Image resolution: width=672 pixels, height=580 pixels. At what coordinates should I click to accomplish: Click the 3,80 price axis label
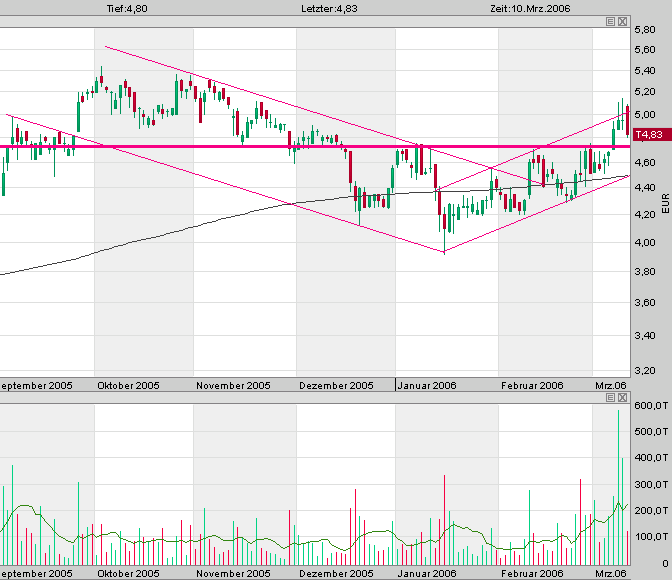(645, 272)
